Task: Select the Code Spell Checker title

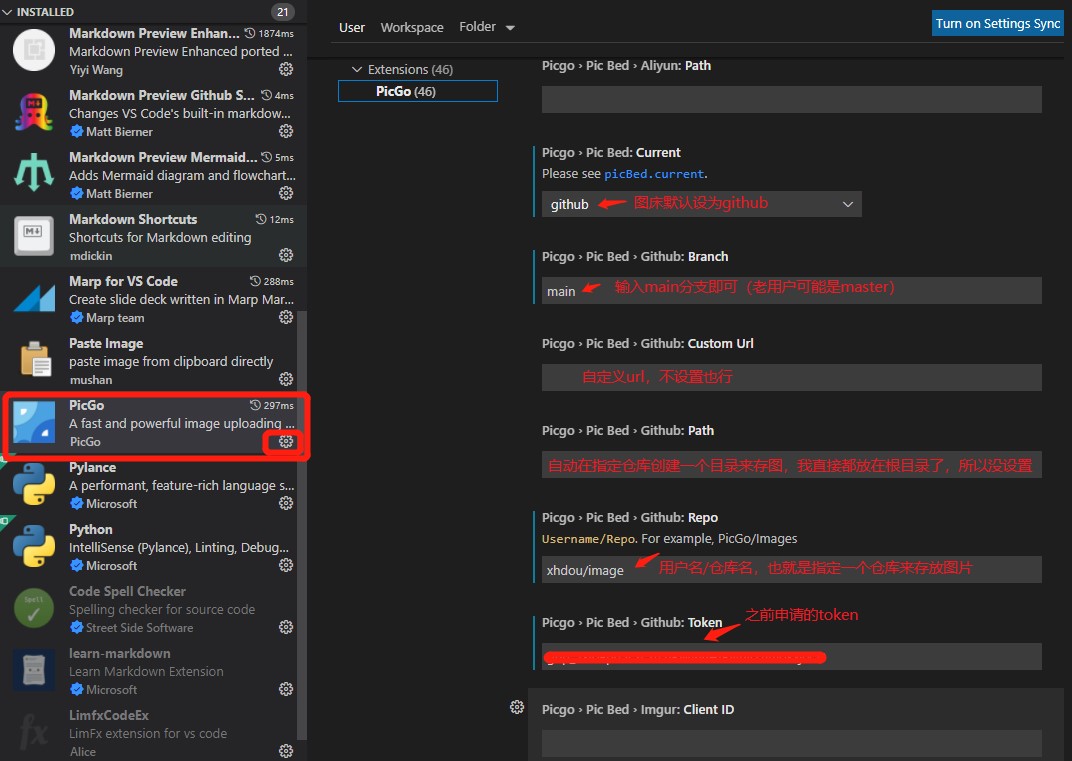Action: pos(127,591)
